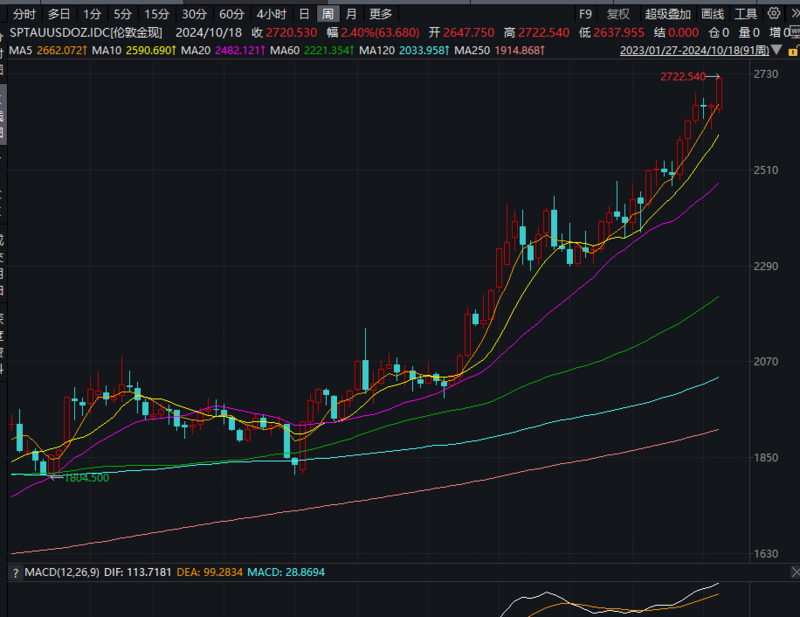Screen dimensions: 800x617
Task: Open 超级叠加 overlay menu
Action: pyautogui.click(x=668, y=14)
